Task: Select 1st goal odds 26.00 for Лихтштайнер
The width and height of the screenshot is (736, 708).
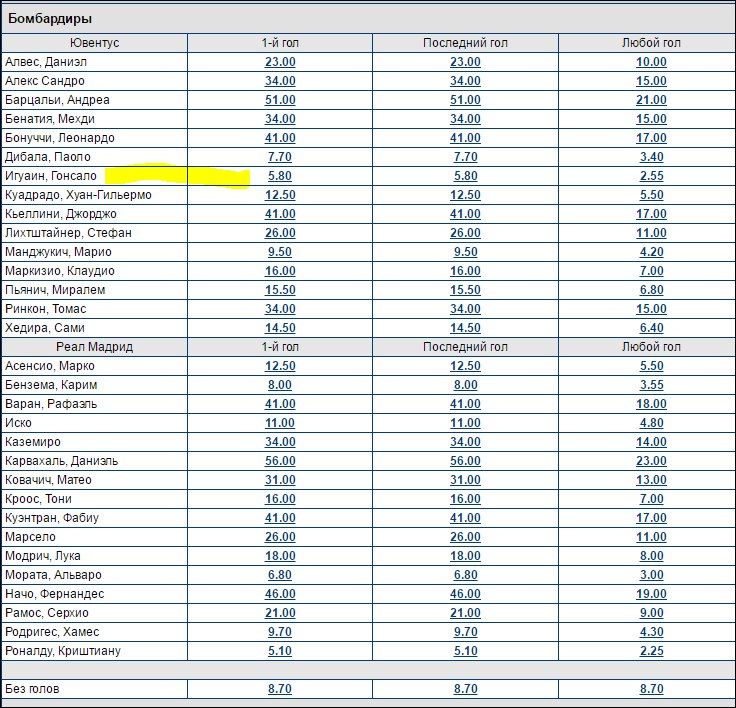Action: (280, 233)
